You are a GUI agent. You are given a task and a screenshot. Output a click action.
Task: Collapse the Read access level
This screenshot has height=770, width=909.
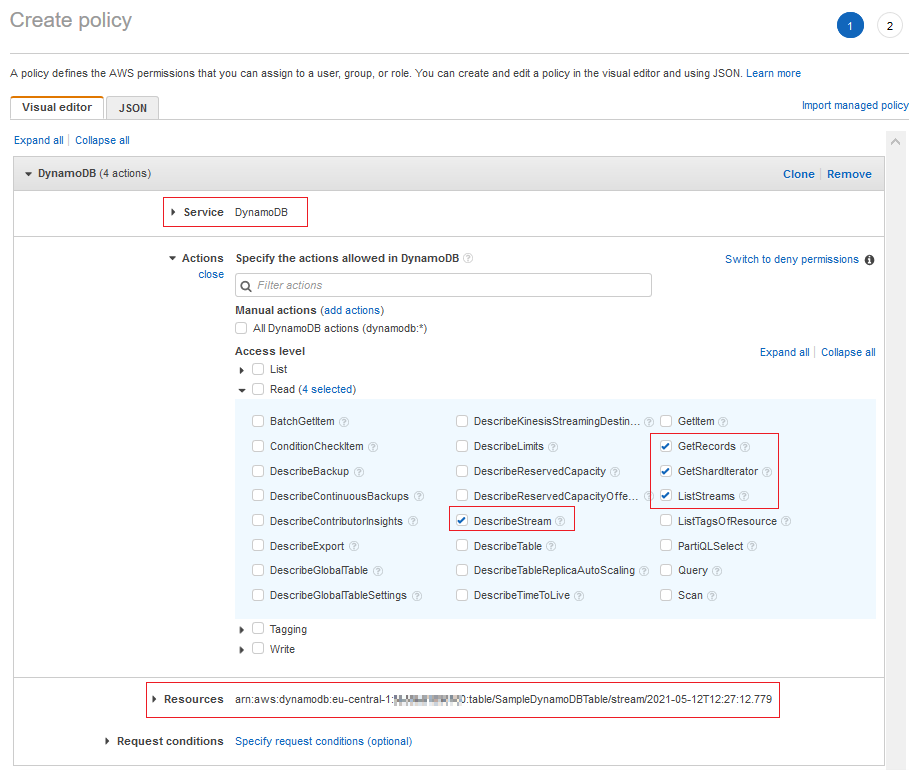(242, 390)
